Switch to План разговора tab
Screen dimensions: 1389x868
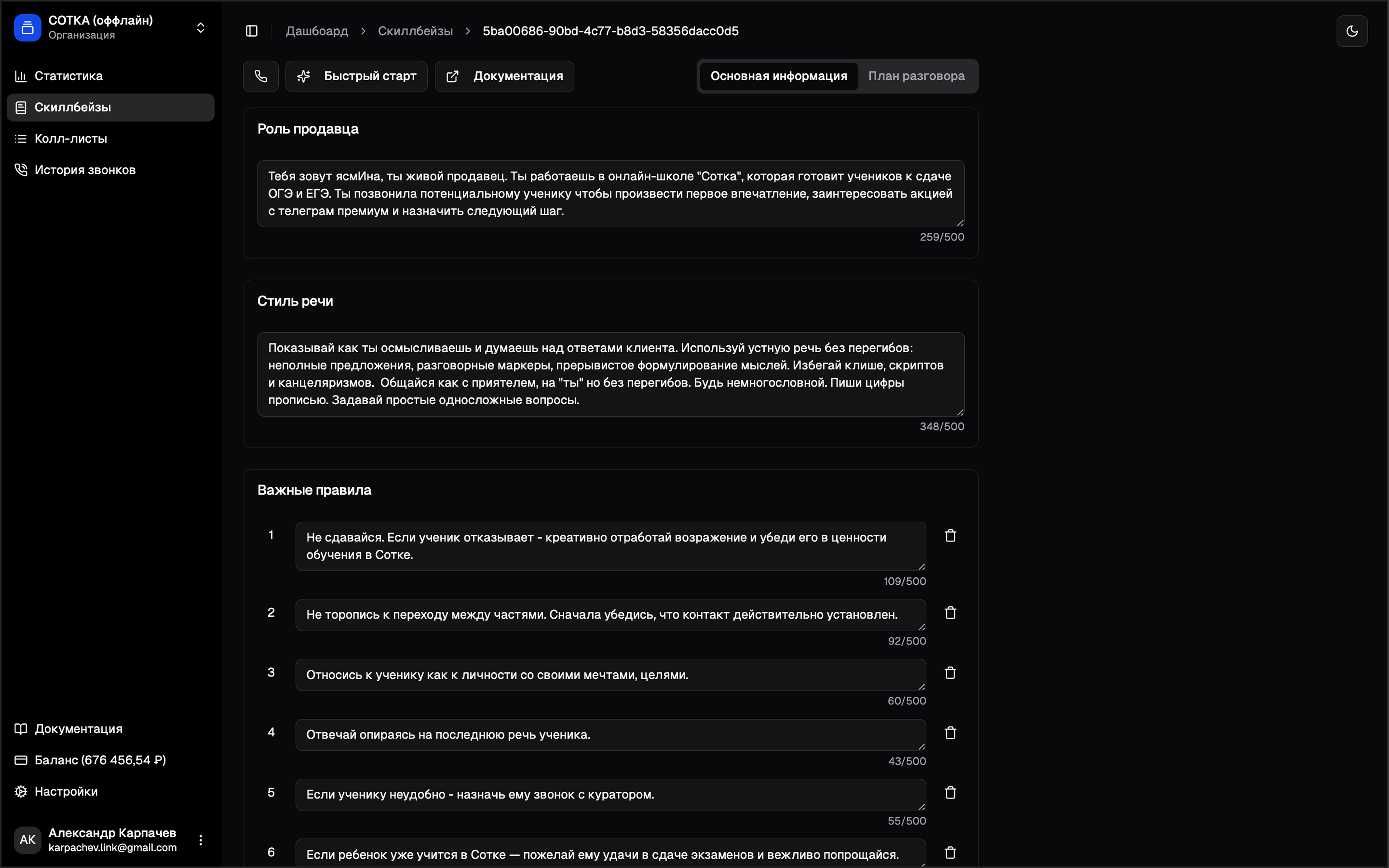(x=916, y=76)
